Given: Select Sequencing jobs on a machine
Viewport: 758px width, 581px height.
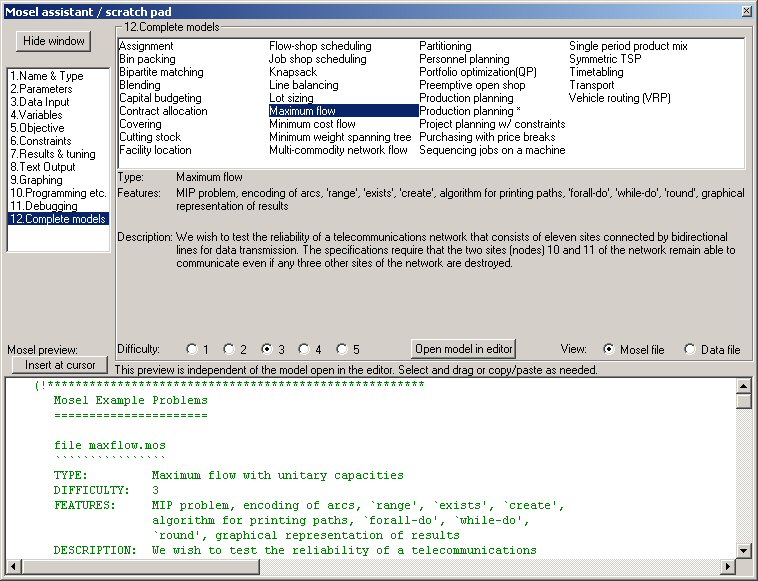Looking at the screenshot, I should coord(492,150).
